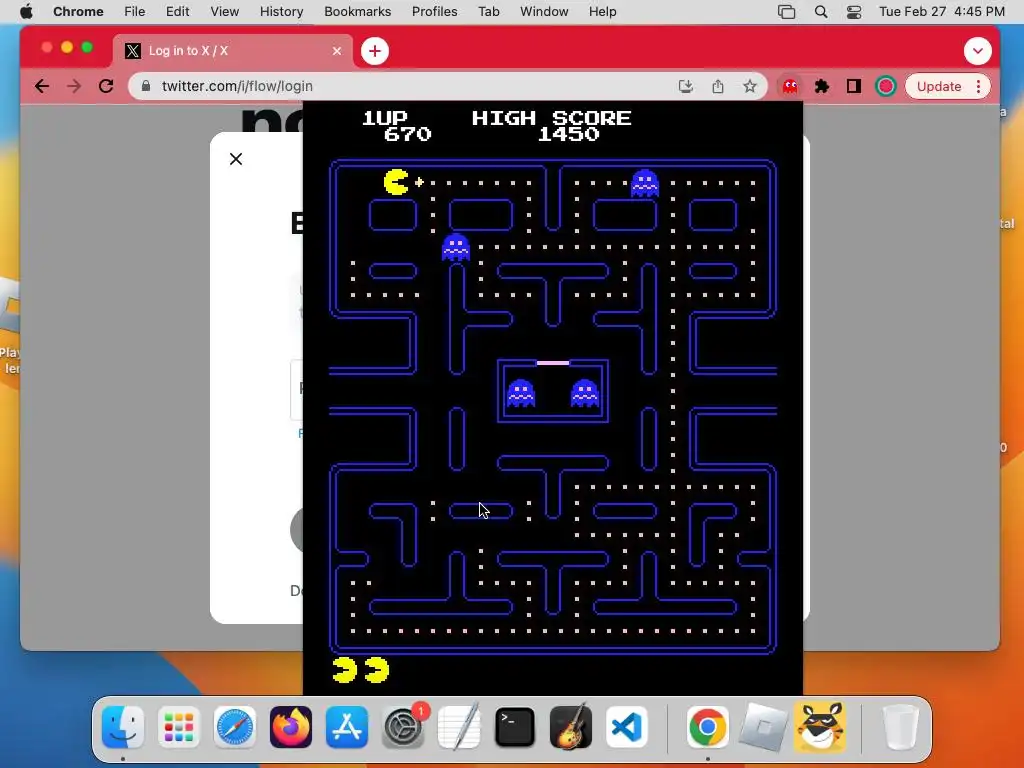The image size is (1024, 768).
Task: Click the yellow Pac-Man character in maze
Action: pos(396,182)
